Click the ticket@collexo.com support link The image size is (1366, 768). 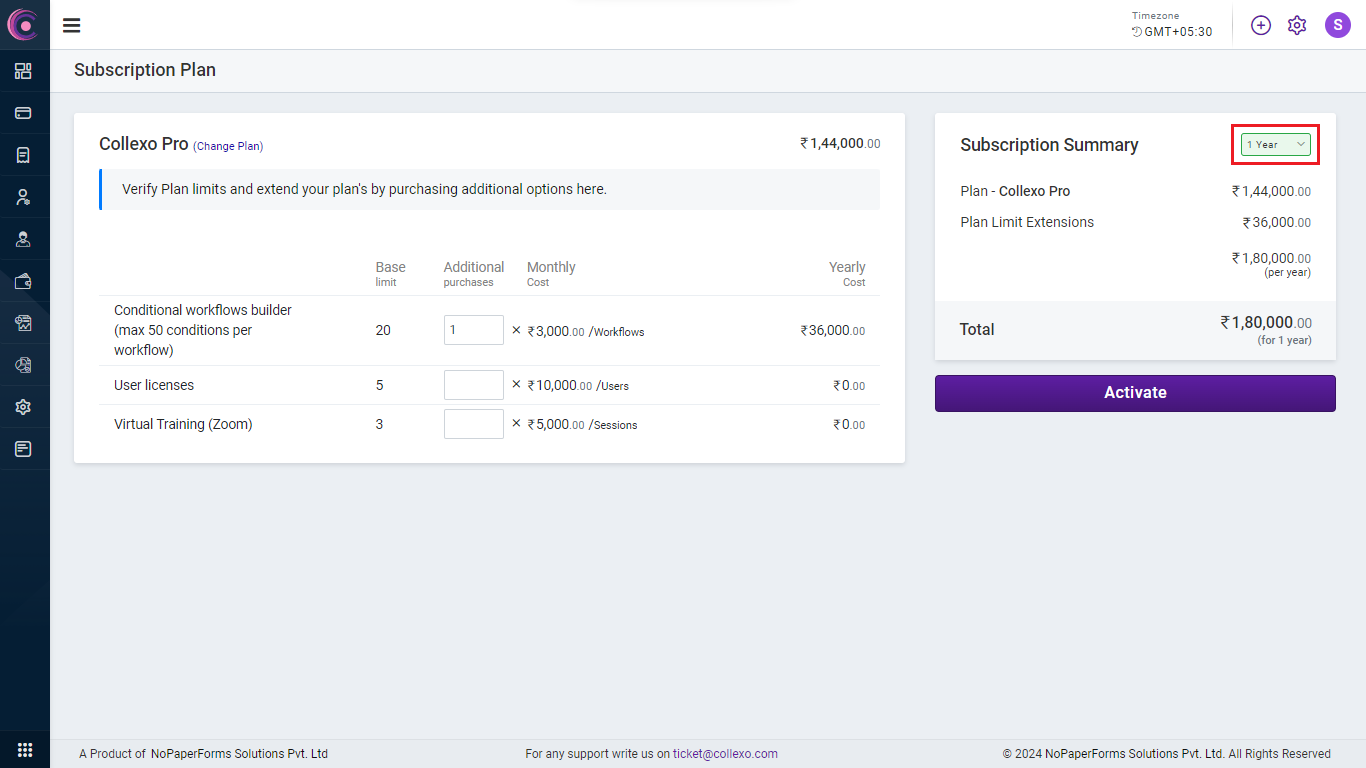[725, 754]
